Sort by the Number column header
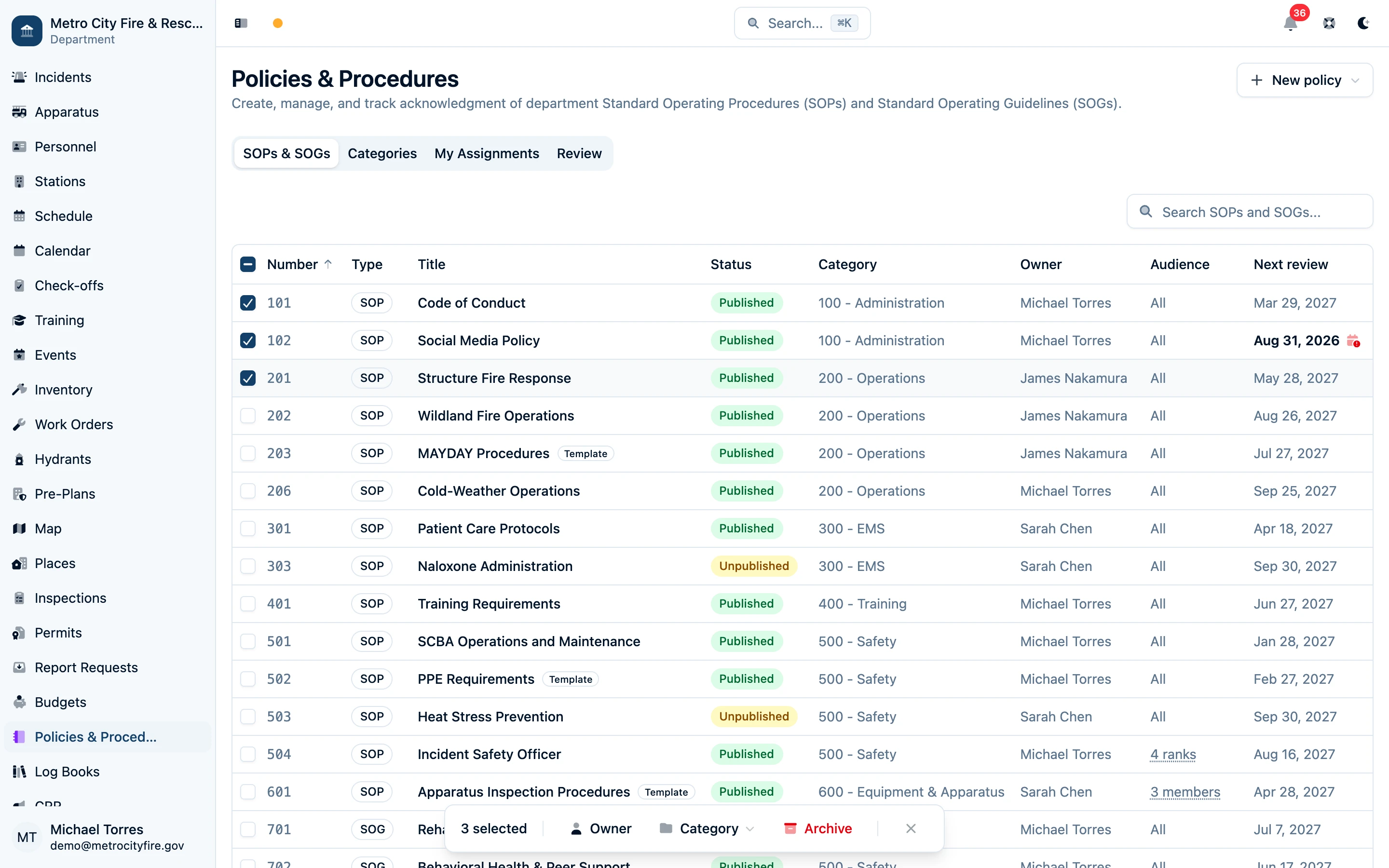This screenshot has width=1389, height=868. click(300, 265)
